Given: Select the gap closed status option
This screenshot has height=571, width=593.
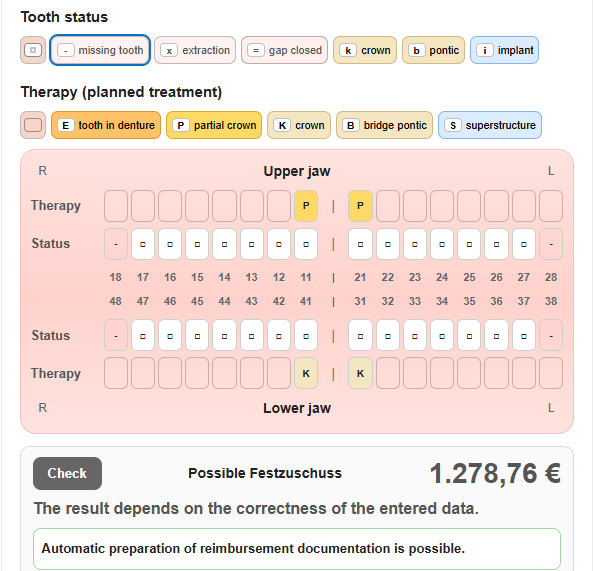Looking at the screenshot, I should point(284,50).
